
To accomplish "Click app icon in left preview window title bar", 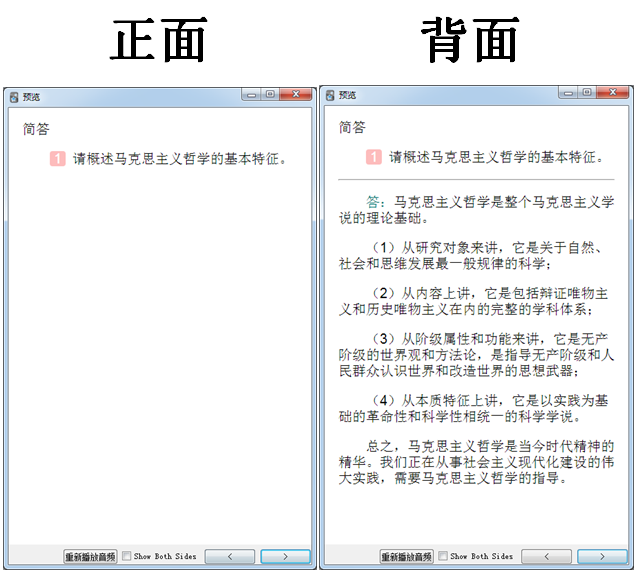I will pyautogui.click(x=14, y=97).
